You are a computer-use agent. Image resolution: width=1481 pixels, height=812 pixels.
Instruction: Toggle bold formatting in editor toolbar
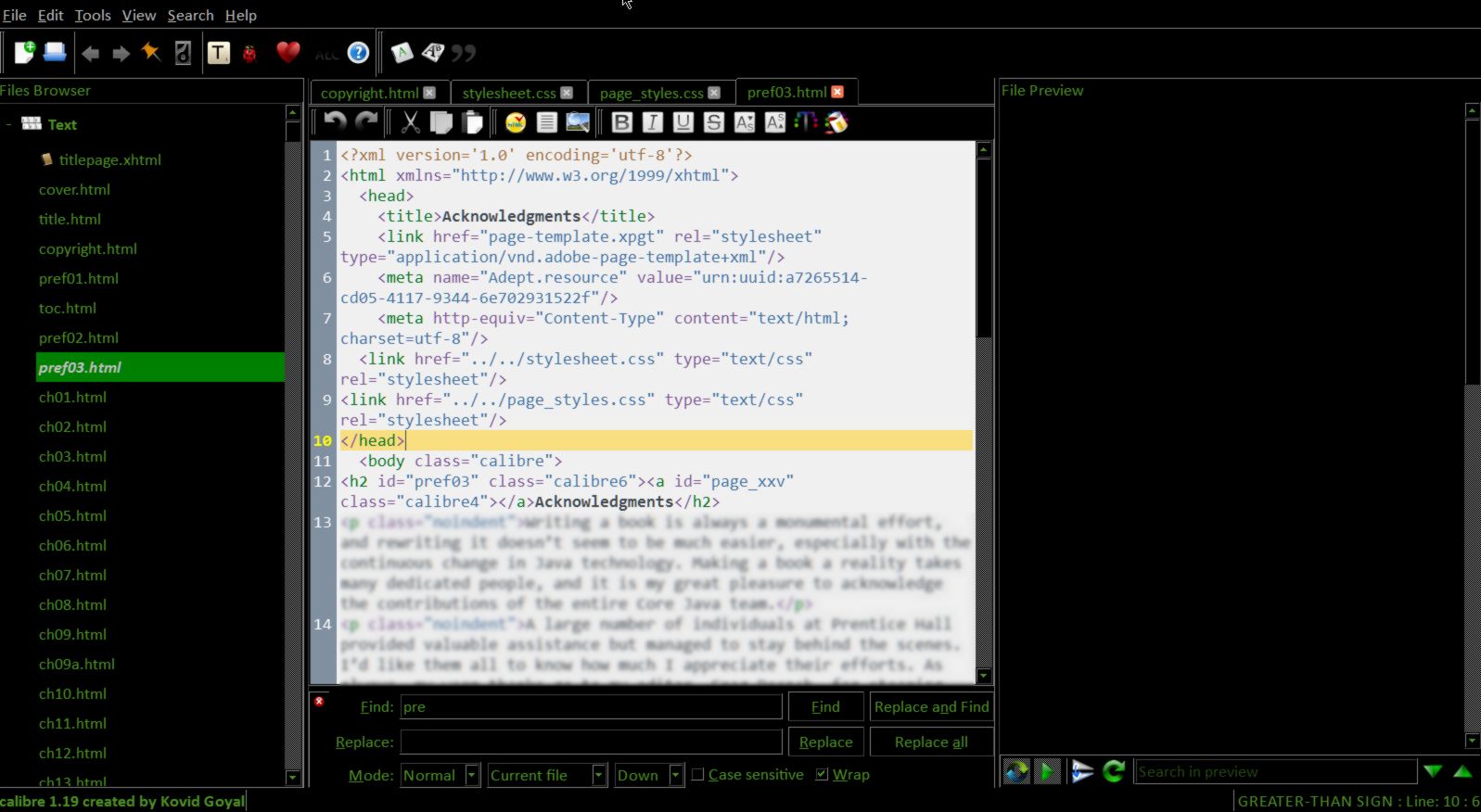tap(622, 122)
